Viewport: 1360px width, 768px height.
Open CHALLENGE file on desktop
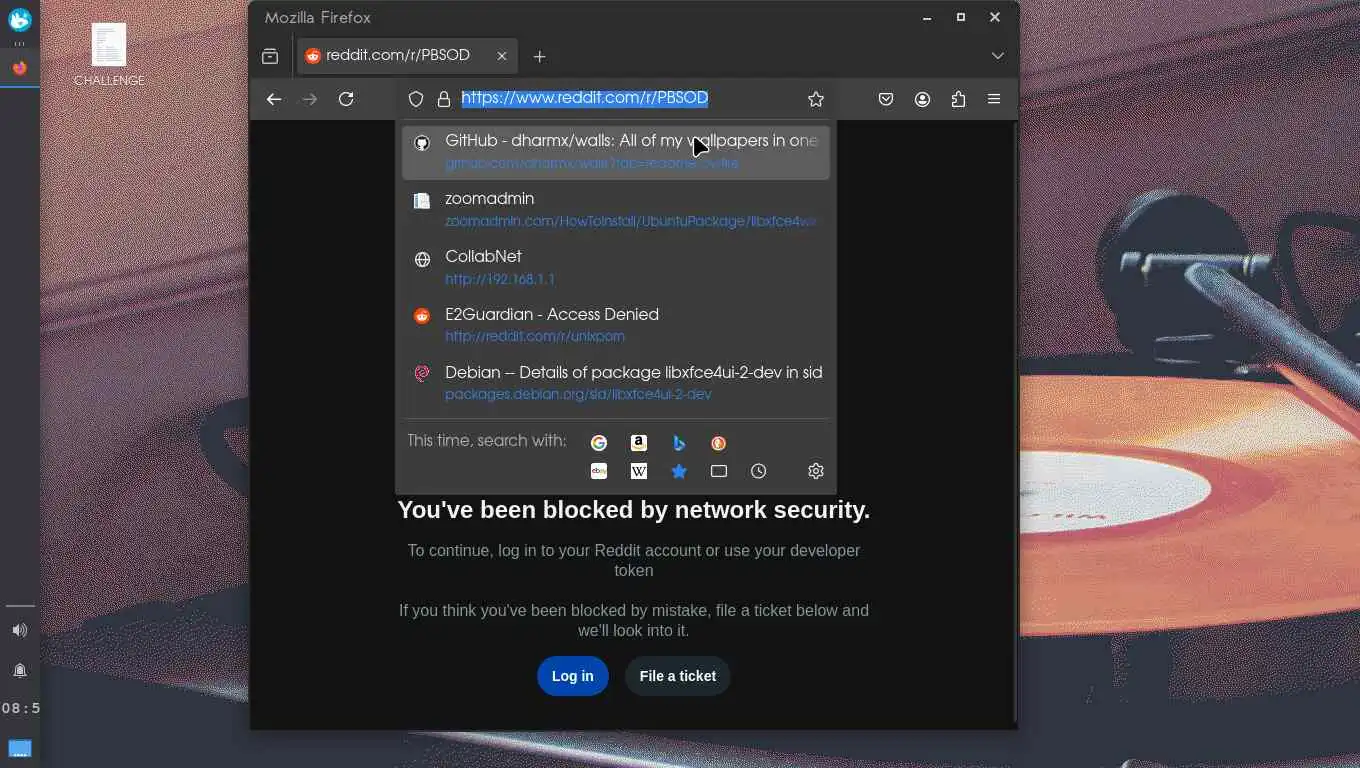point(109,55)
